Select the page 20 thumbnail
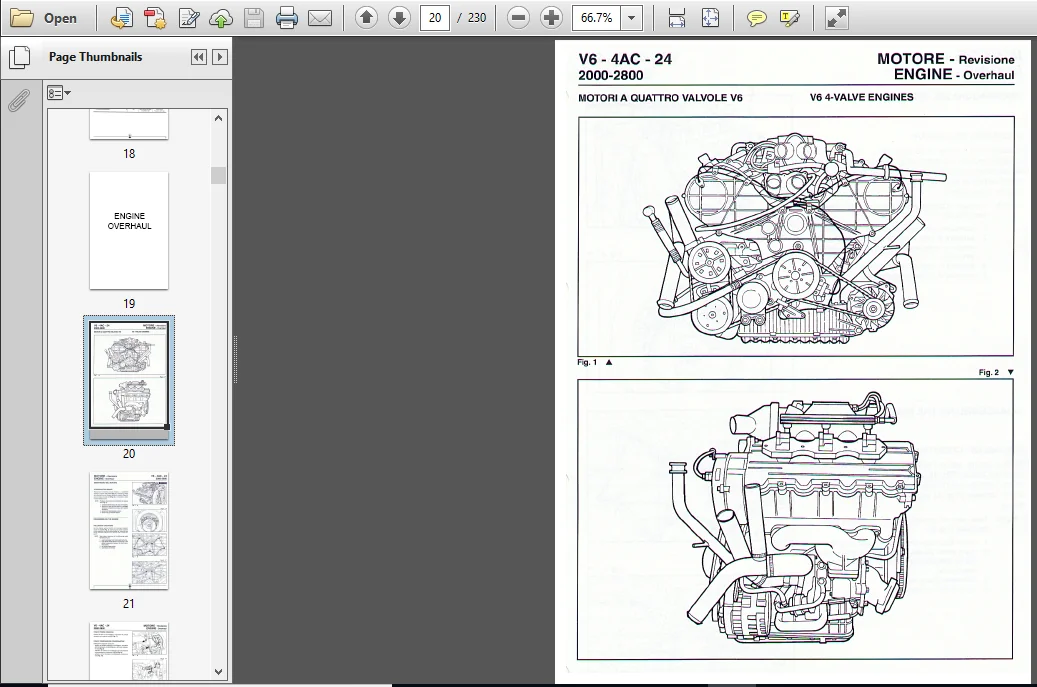Screen dimensions: 1037x687 [129, 380]
